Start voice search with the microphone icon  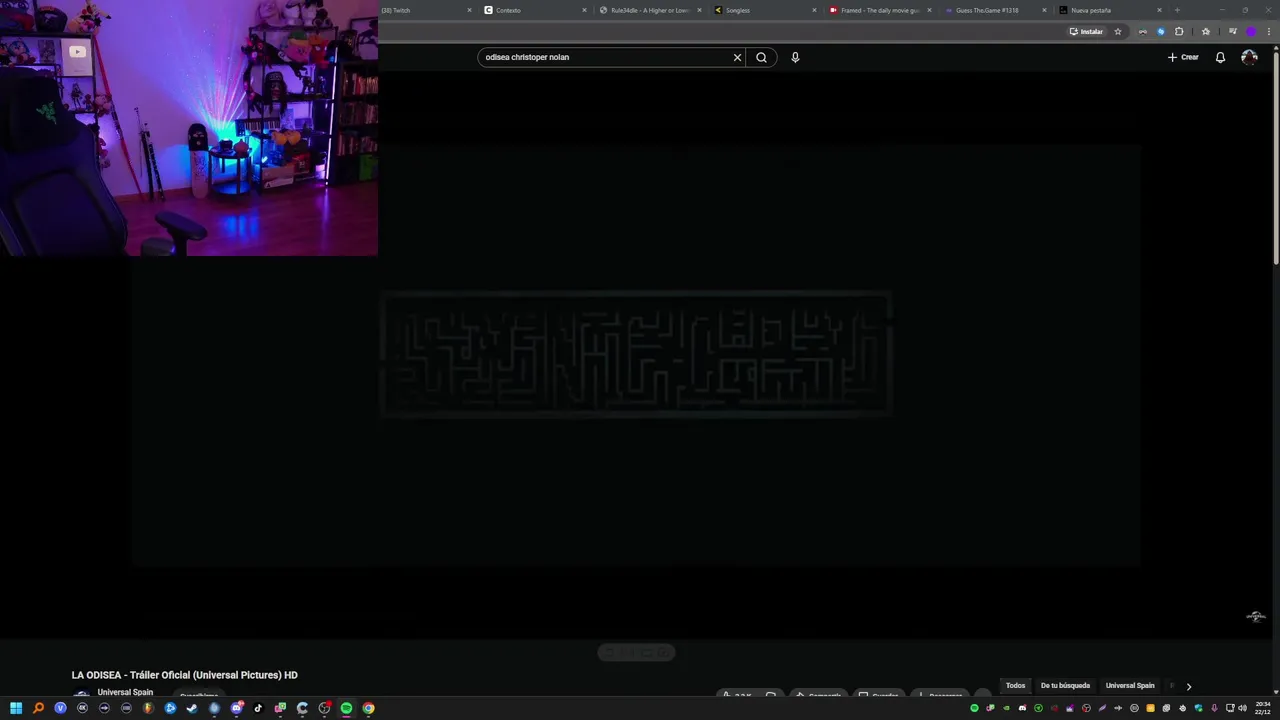point(795,57)
